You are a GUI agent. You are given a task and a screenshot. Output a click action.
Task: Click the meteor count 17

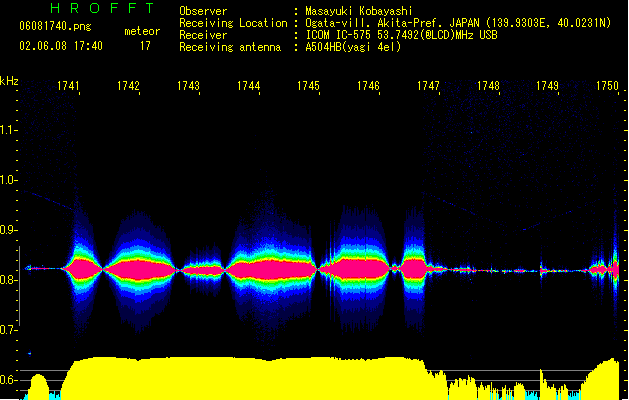coord(145,46)
